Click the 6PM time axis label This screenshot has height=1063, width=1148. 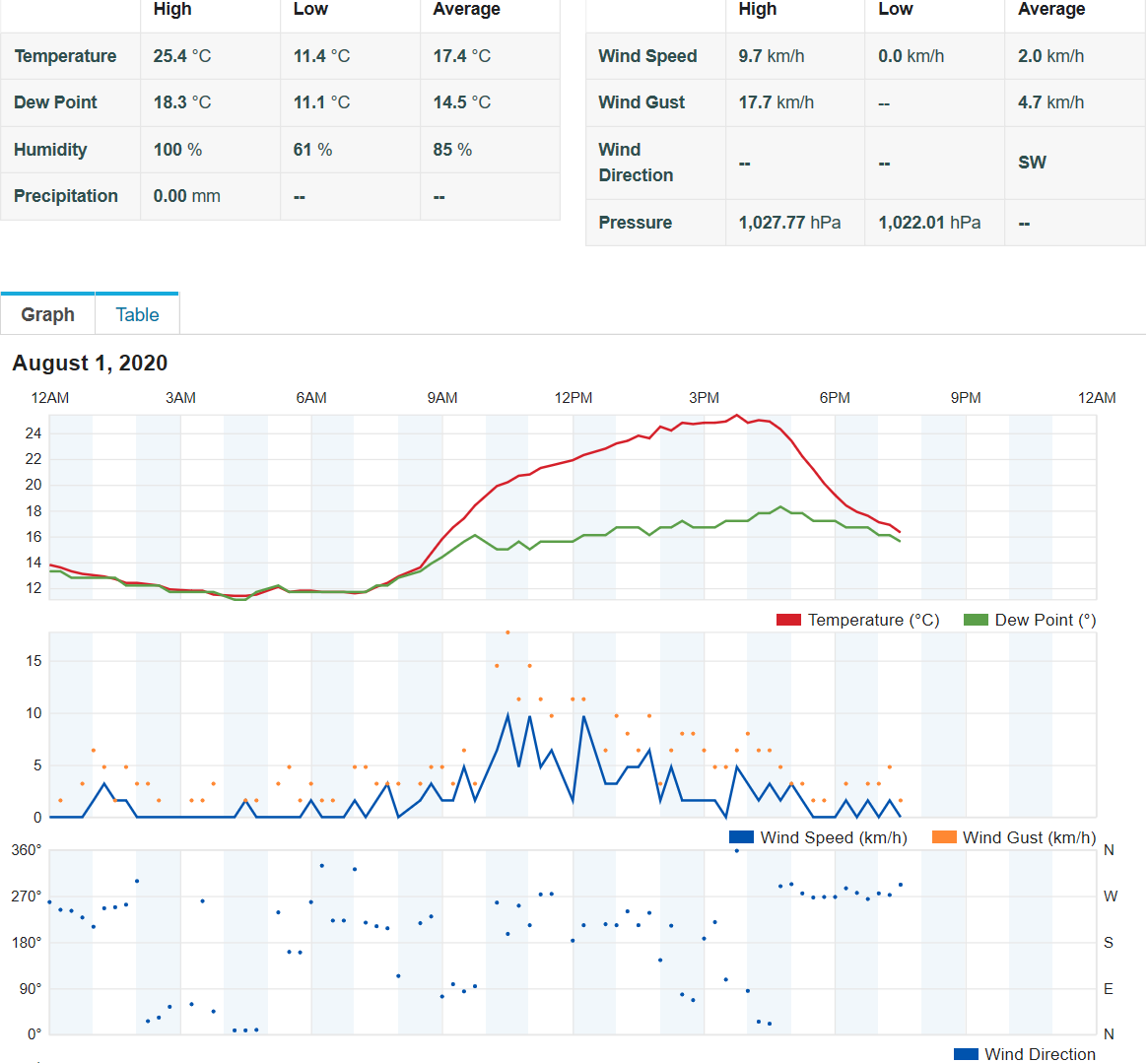(x=835, y=398)
